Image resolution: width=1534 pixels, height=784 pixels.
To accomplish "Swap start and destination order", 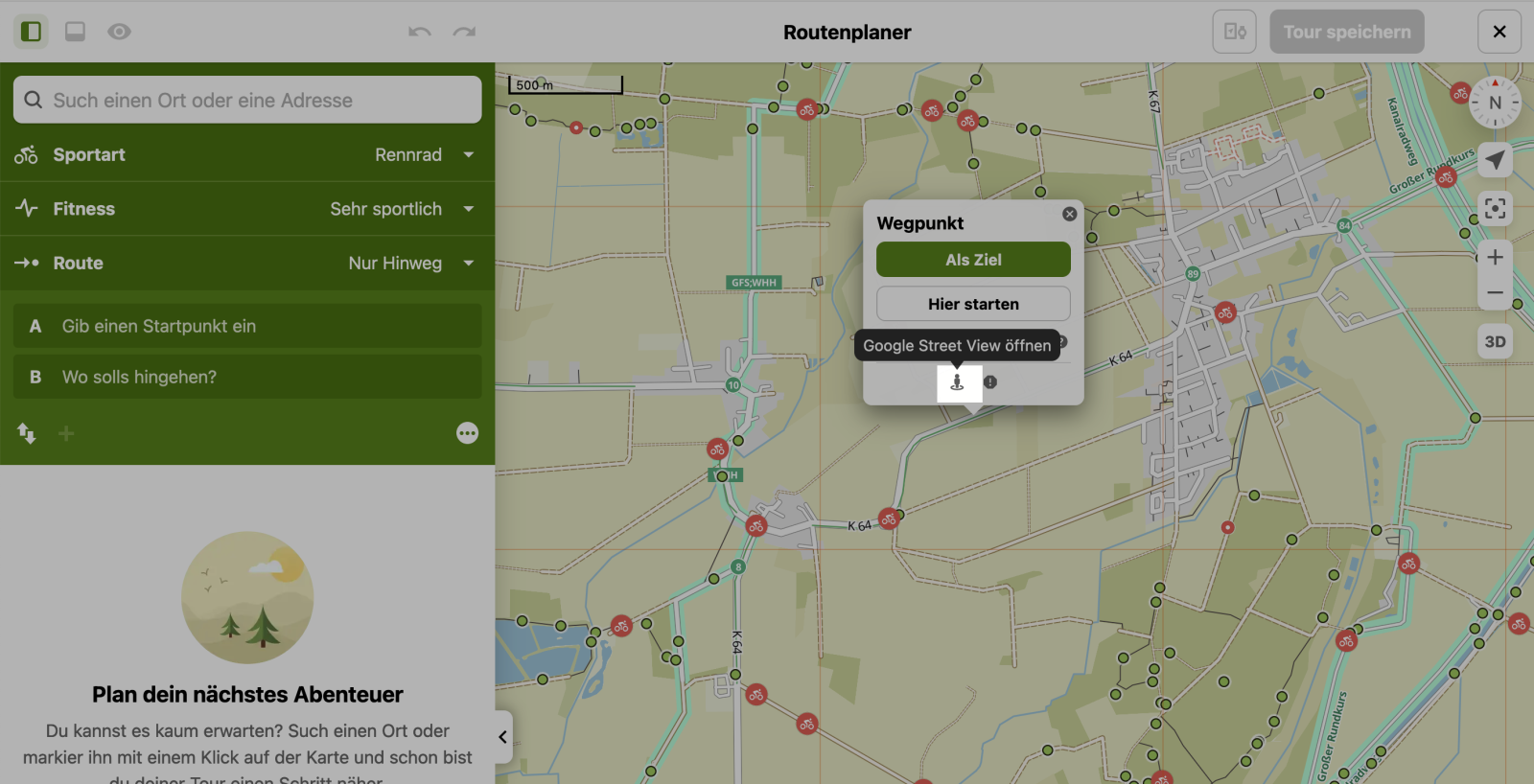I will coord(27,433).
